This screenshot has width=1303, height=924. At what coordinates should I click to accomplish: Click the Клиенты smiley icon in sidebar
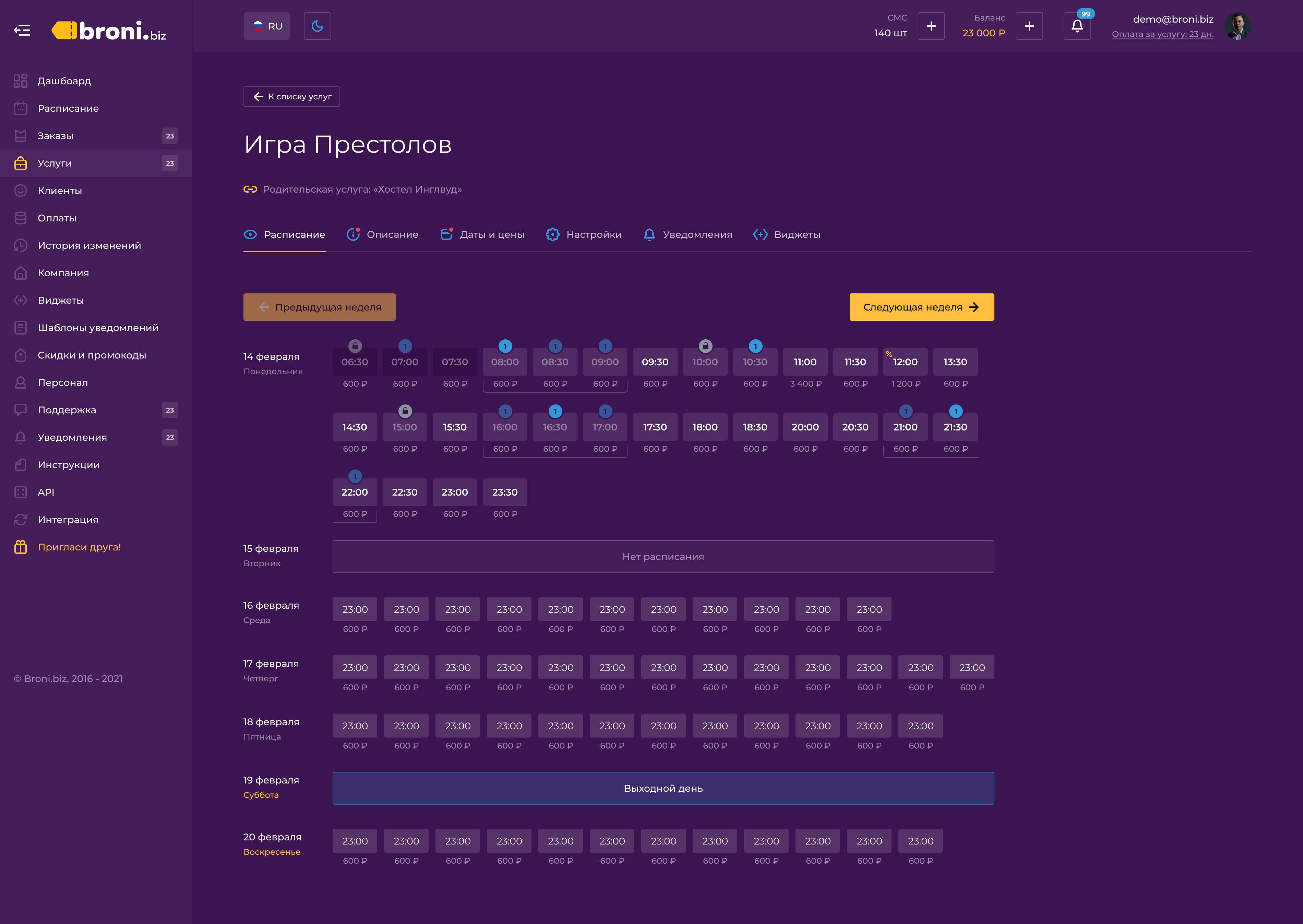21,191
